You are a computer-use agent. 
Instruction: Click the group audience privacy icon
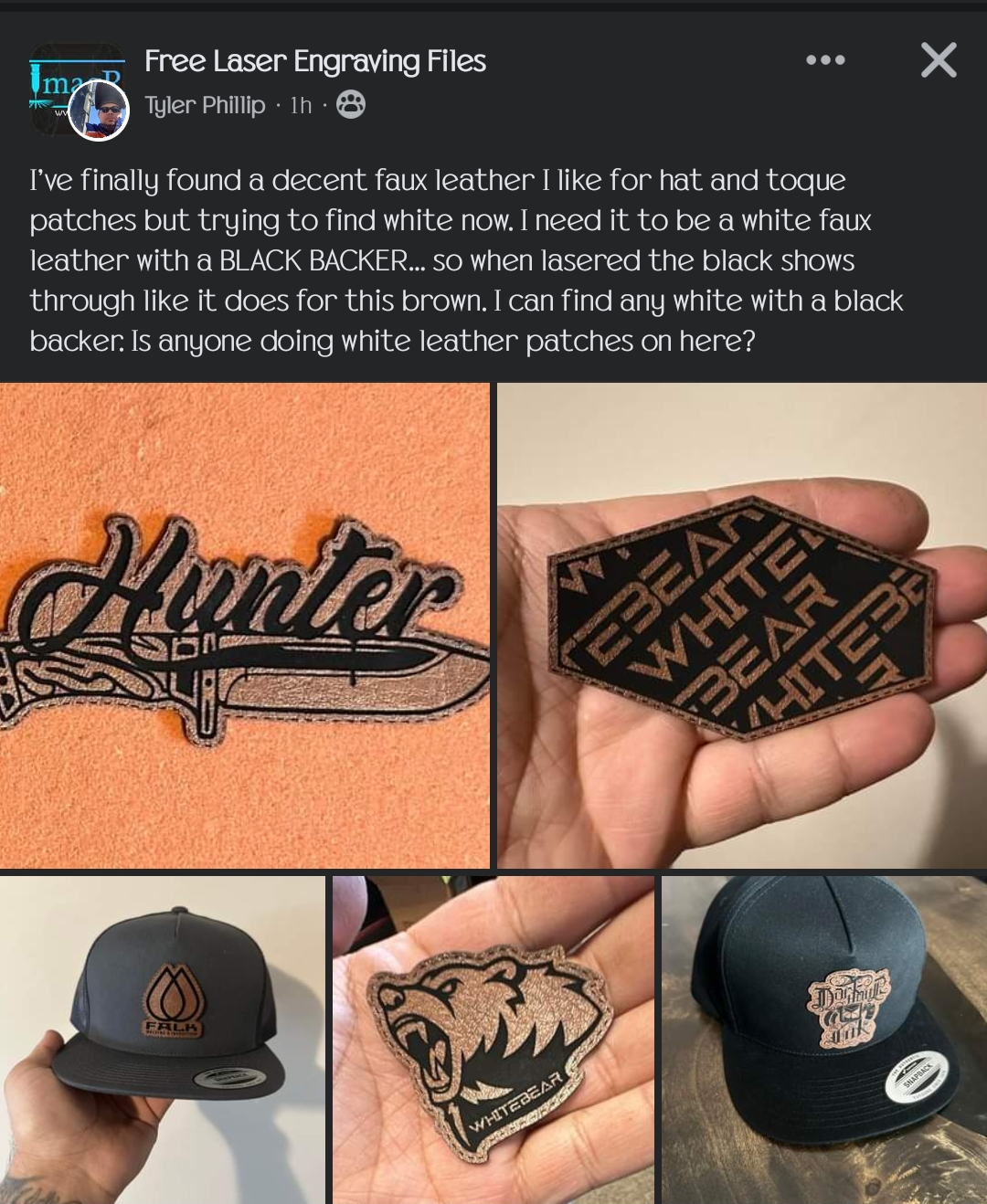(x=351, y=105)
